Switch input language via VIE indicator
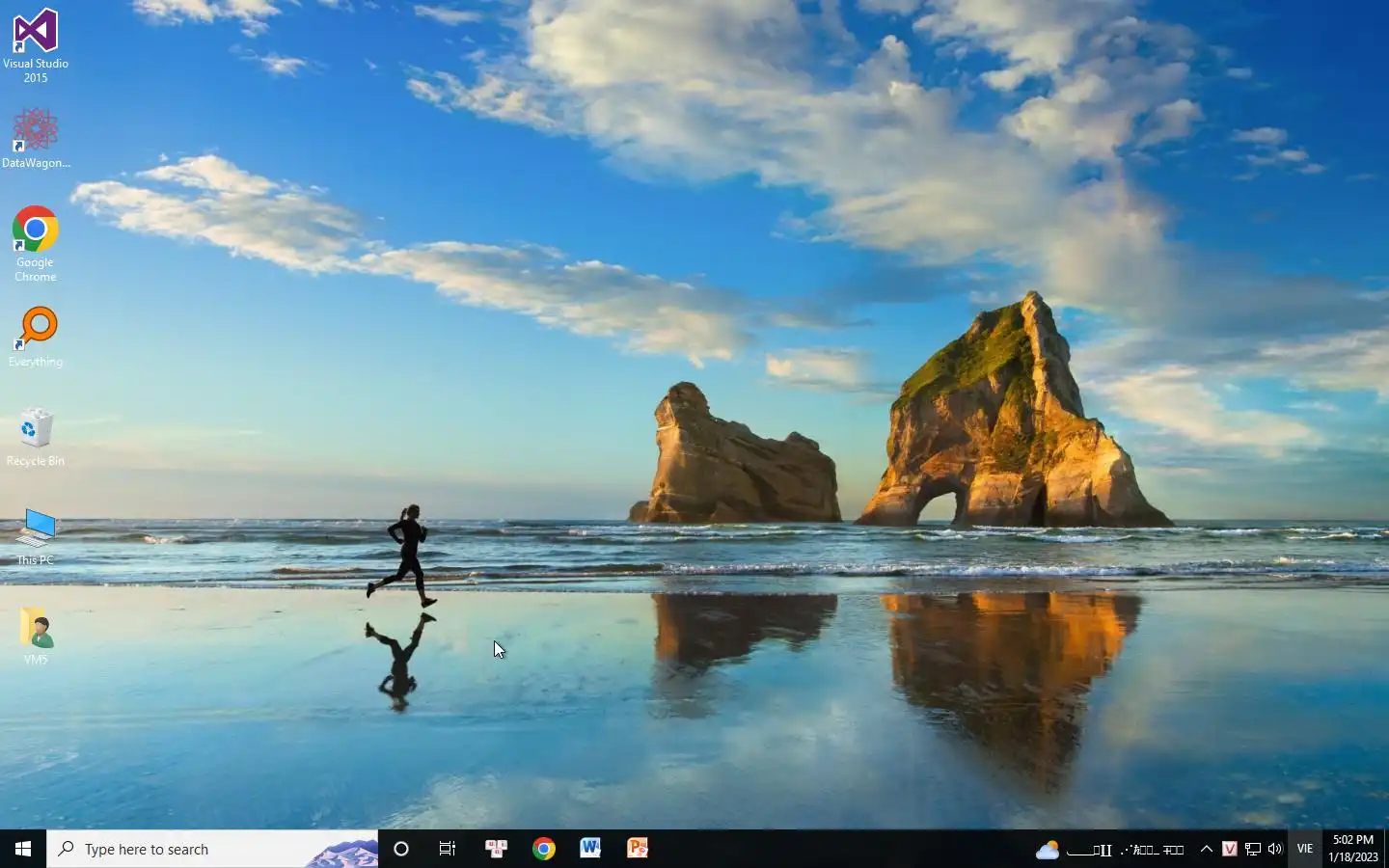Screen dimensions: 1389x868 [1305, 849]
